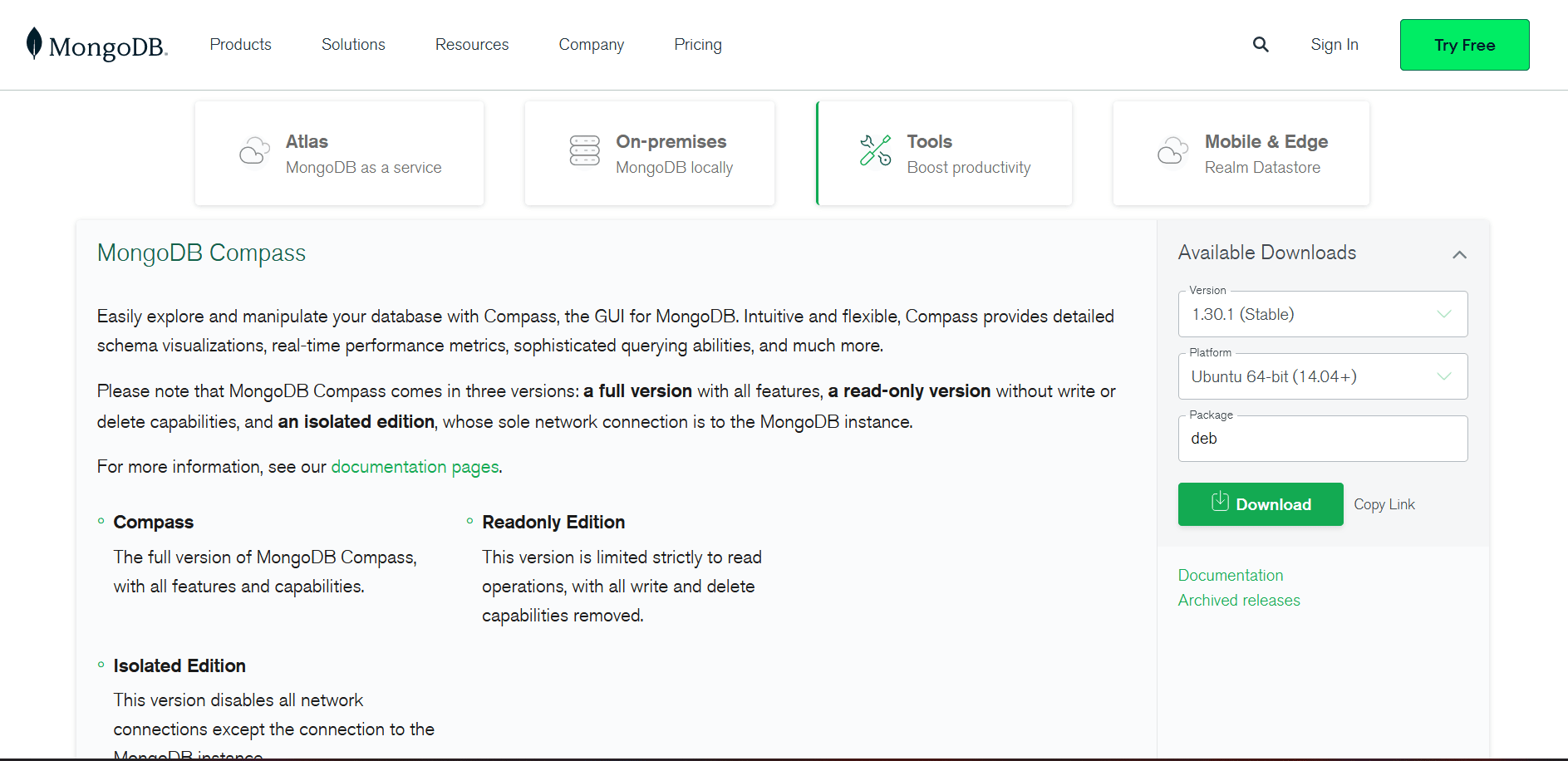Click the Compass edition heading
This screenshot has width=1568, height=761.
pos(154,522)
